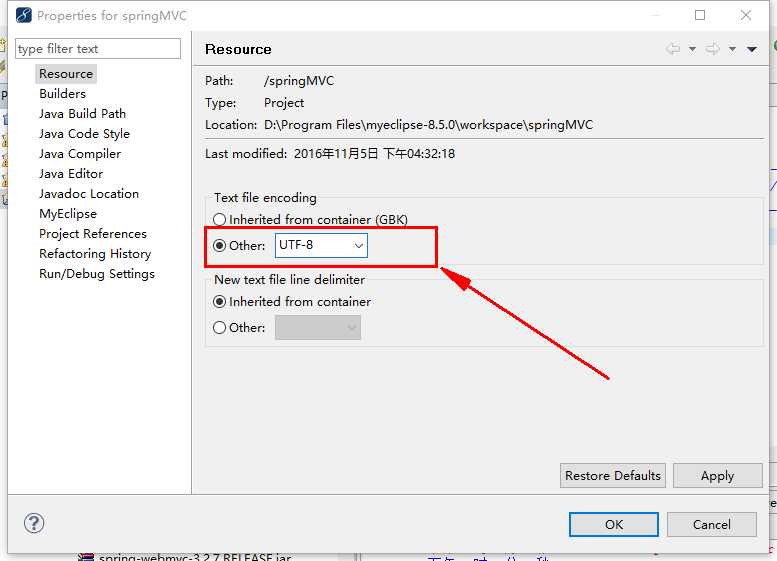The width and height of the screenshot is (777, 561).
Task: Select Other text file encoding radio
Action: pos(239,246)
